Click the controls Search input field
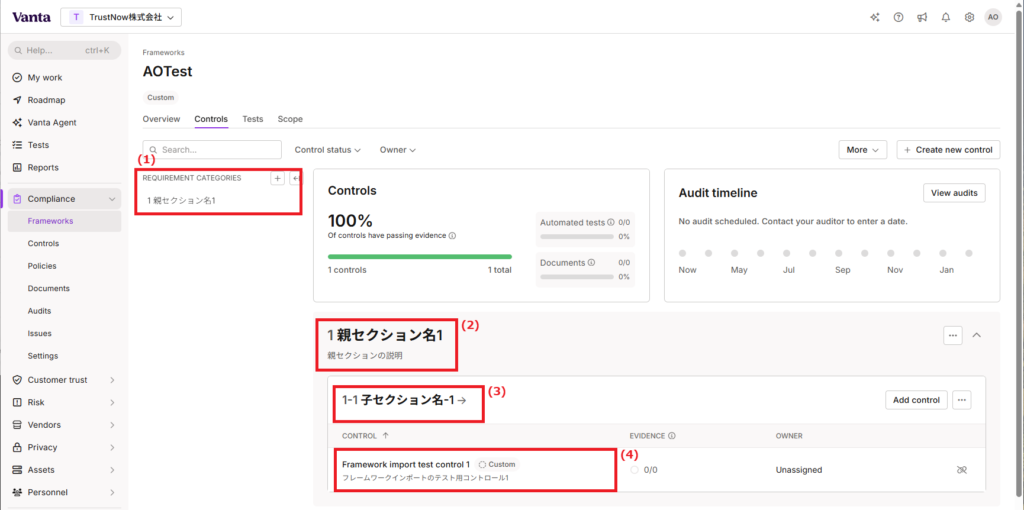Viewport: 1024px width, 510px height. [212, 150]
